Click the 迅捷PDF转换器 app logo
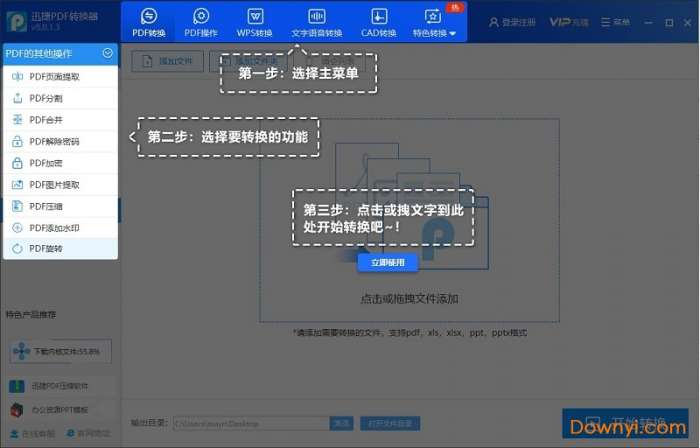 [x=17, y=21]
